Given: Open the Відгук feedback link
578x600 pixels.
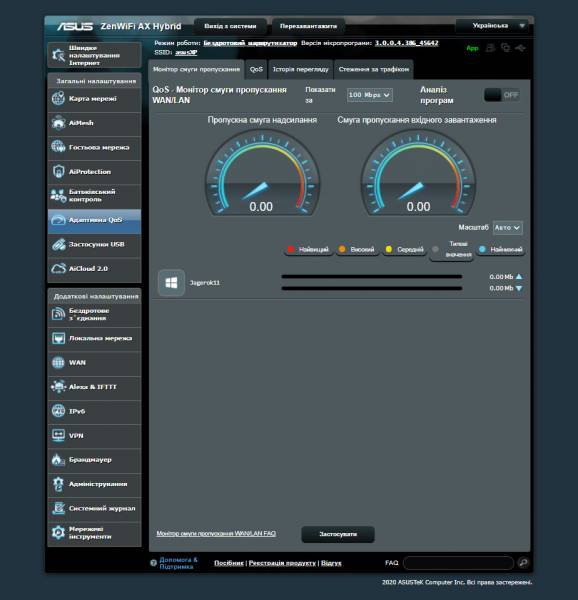Looking at the screenshot, I should pos(331,563).
